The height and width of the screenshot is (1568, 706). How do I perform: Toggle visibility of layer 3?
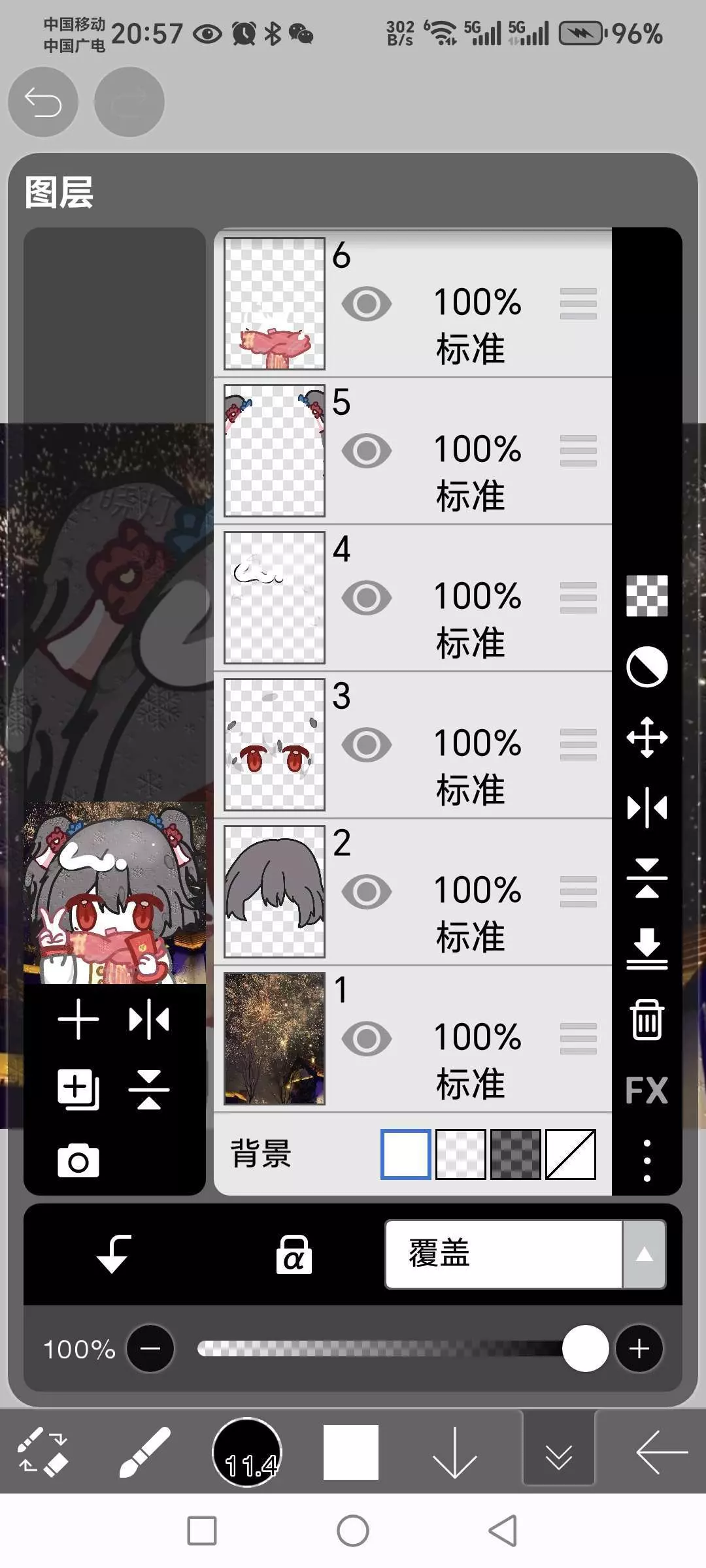click(367, 745)
